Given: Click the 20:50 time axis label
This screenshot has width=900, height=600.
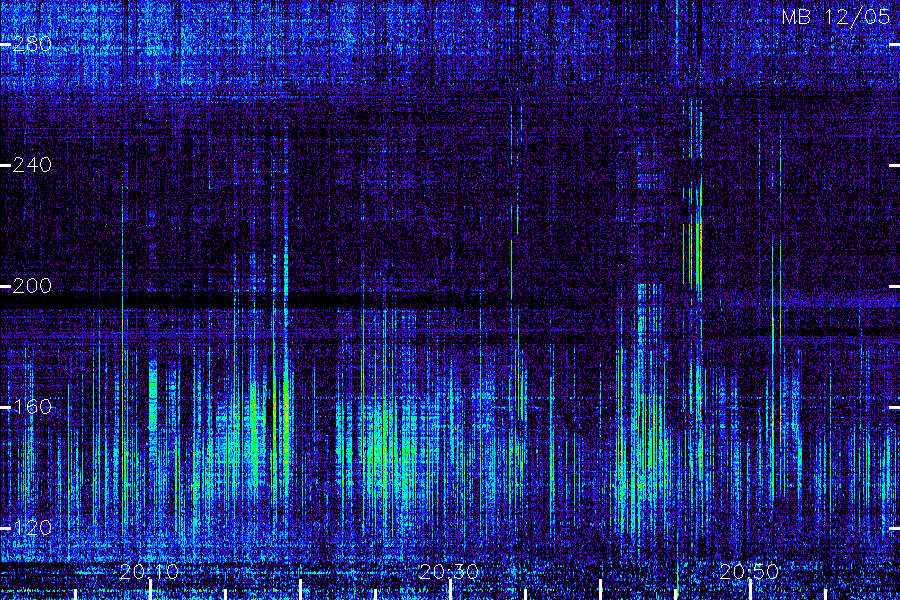Looking at the screenshot, I should (749, 572).
